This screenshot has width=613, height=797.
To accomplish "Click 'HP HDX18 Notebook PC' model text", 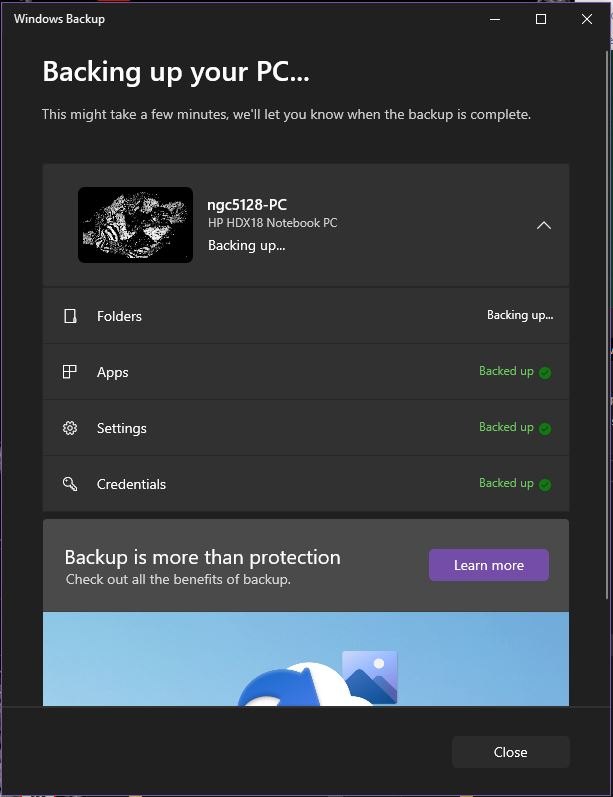I will [x=272, y=223].
